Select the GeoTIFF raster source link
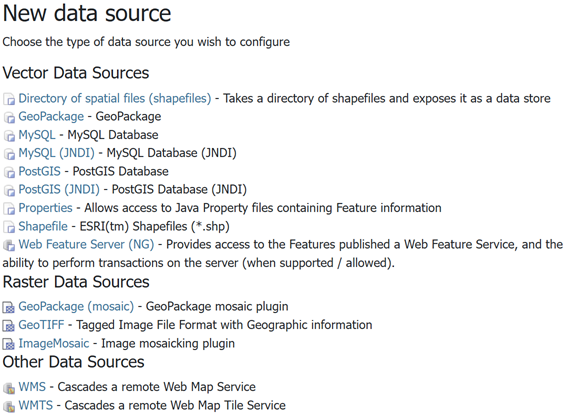 click(41, 325)
